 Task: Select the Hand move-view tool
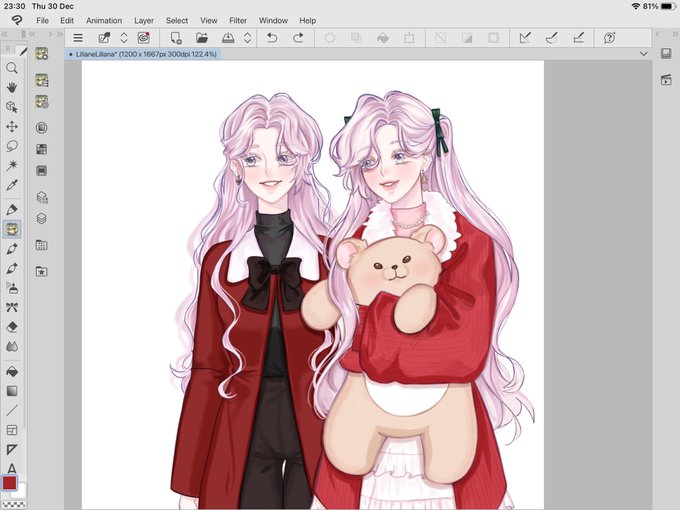12,87
